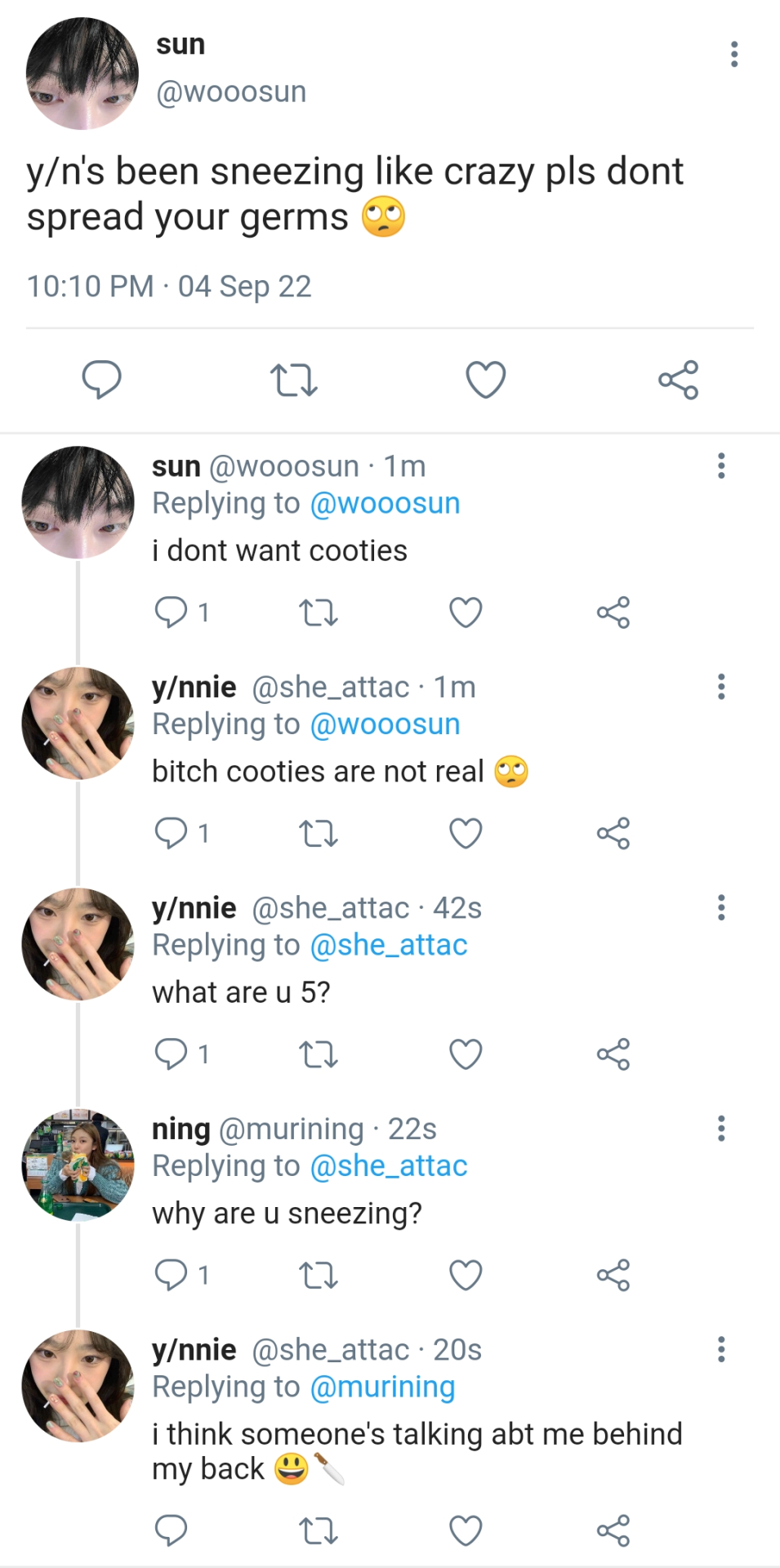Retweet the main tweet about spreading germs

(294, 380)
